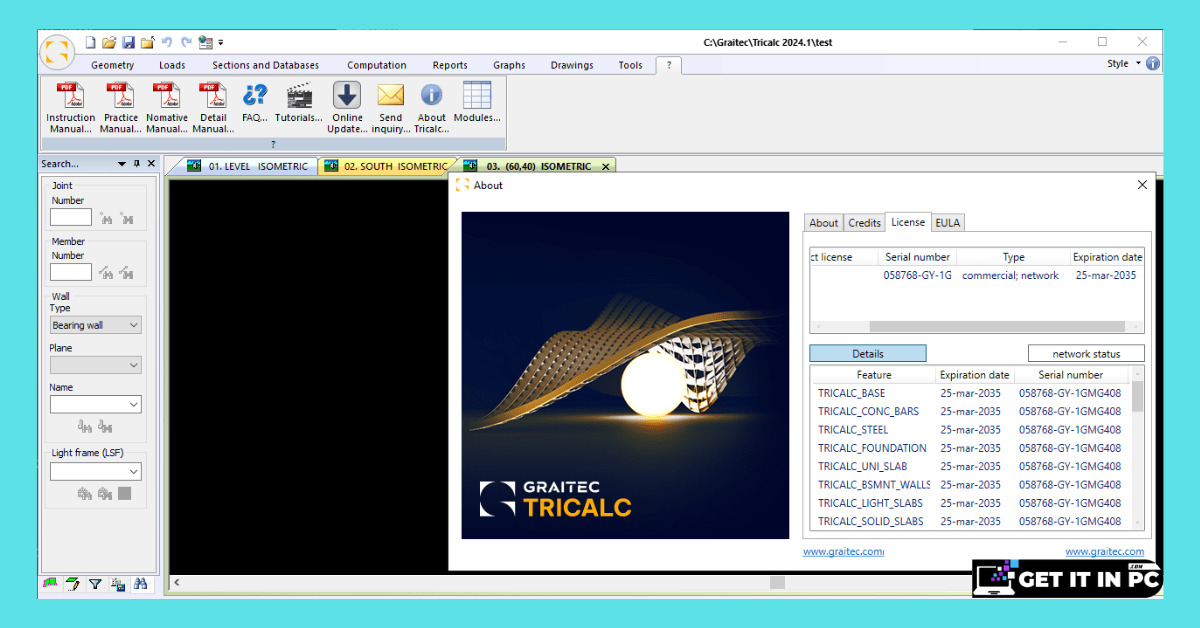Open the FAQ help item
Viewport: 1200px width, 628px height.
255,103
